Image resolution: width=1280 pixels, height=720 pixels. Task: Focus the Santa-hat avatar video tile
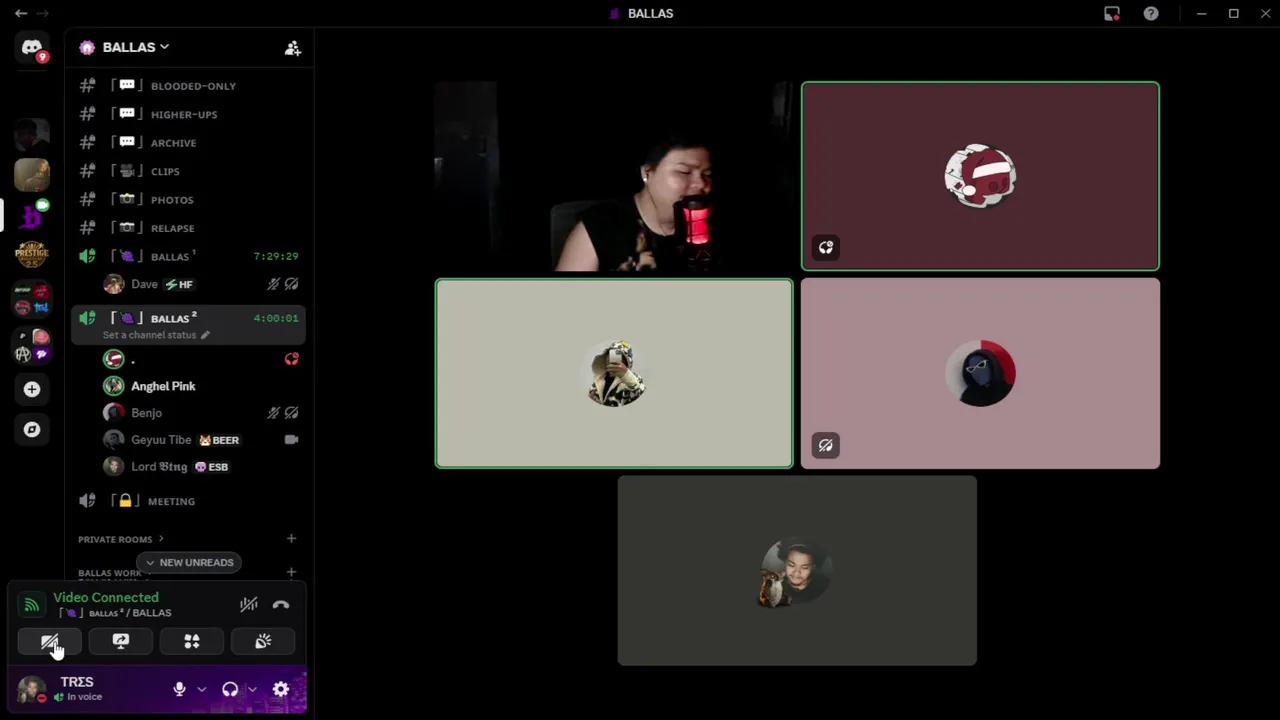point(980,176)
